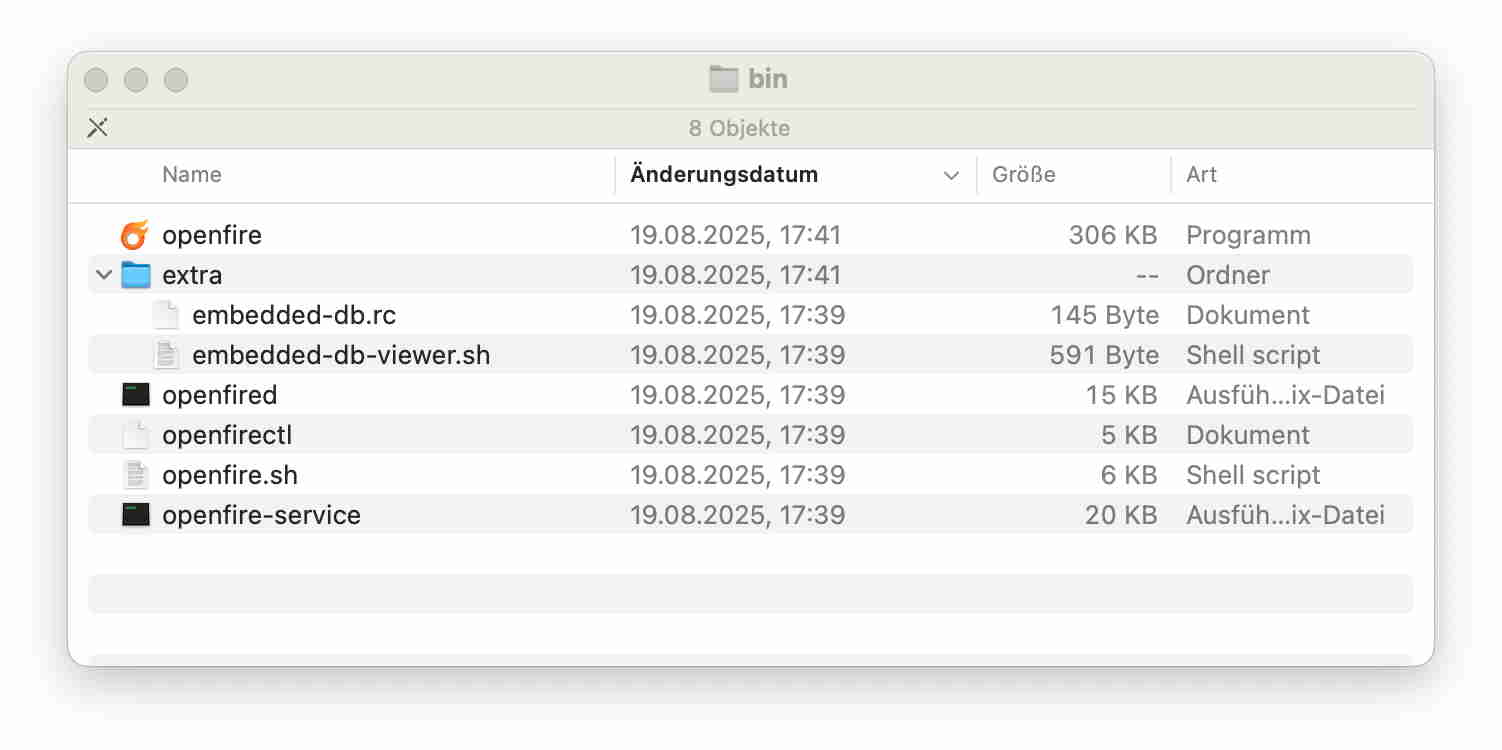The width and height of the screenshot is (1502, 750).
Task: Sort by Art column header
Action: [1201, 174]
